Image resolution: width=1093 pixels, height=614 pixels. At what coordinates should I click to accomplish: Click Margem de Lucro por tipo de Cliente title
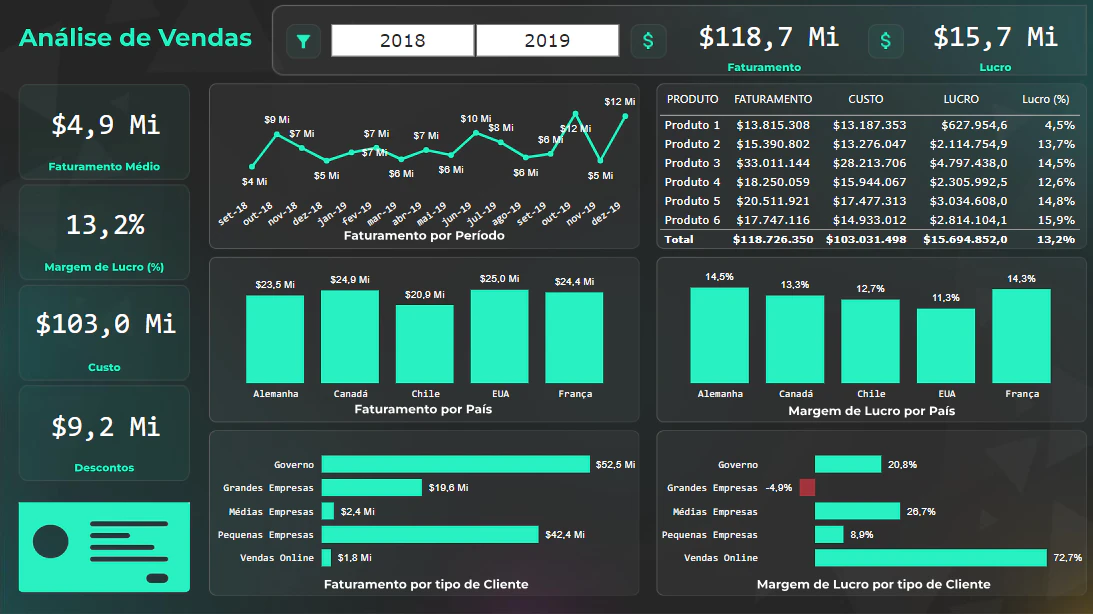(x=873, y=584)
